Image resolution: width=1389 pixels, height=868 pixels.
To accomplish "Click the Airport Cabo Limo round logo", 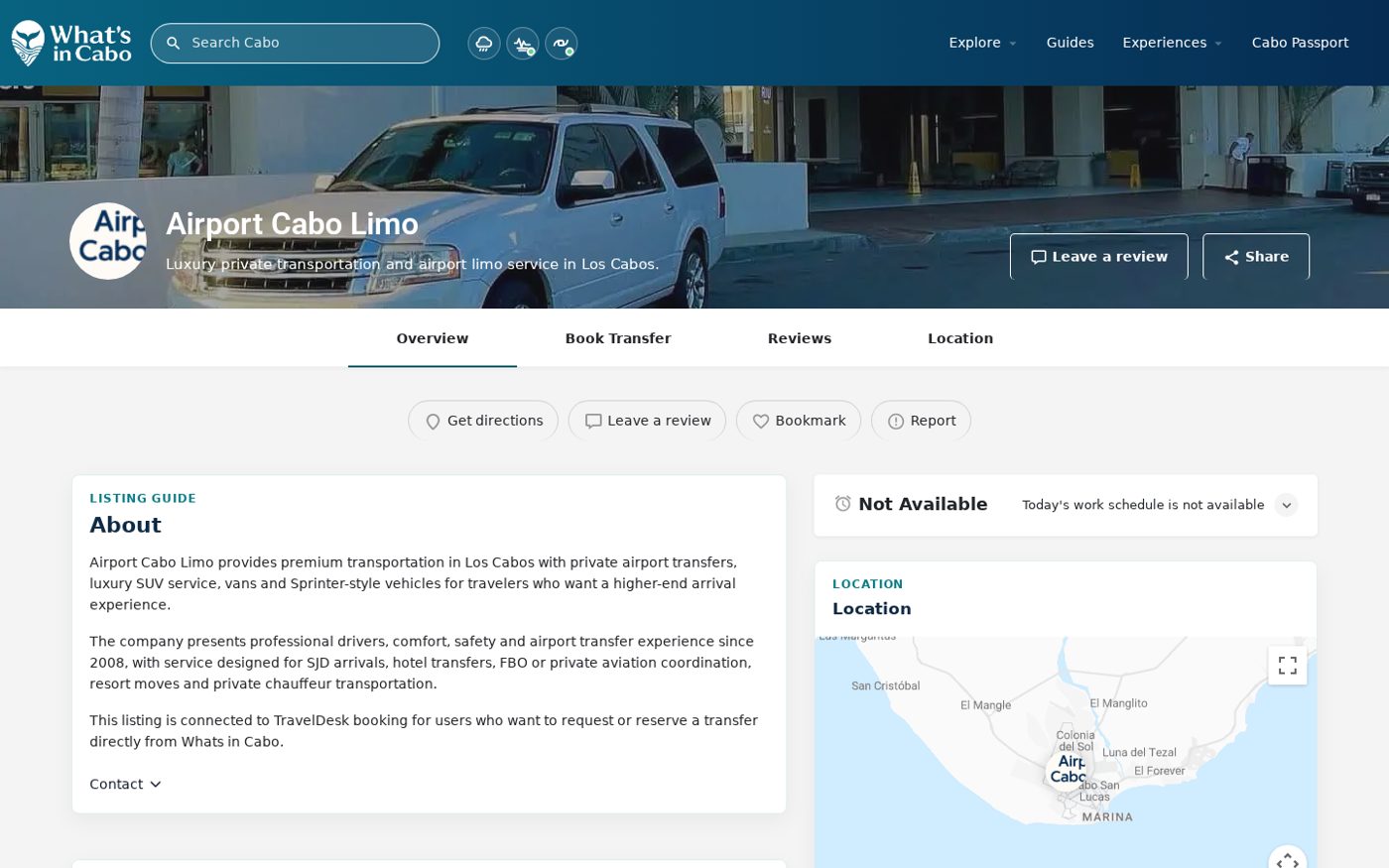I will [x=108, y=241].
